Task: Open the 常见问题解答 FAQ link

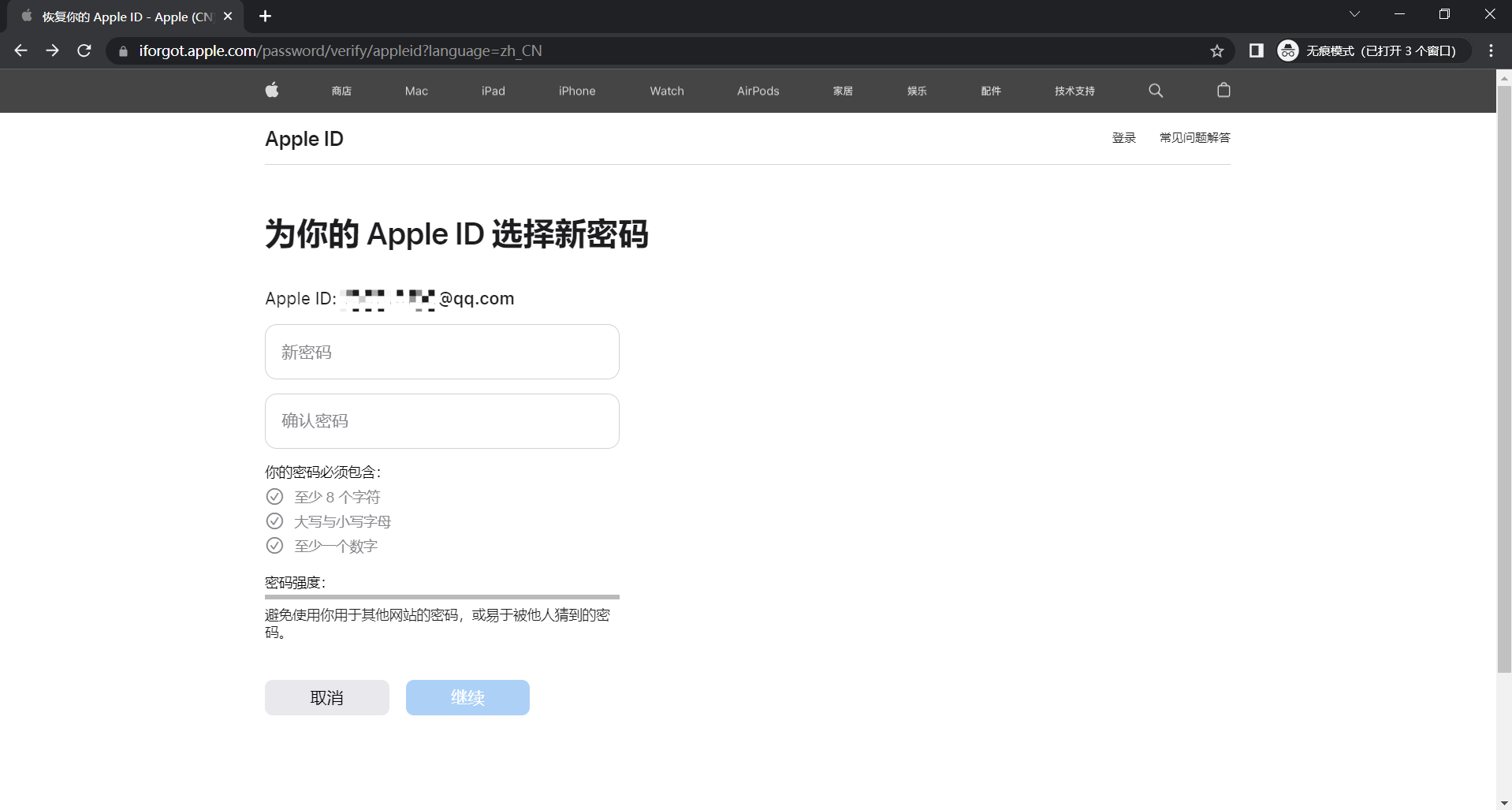Action: pos(1194,138)
